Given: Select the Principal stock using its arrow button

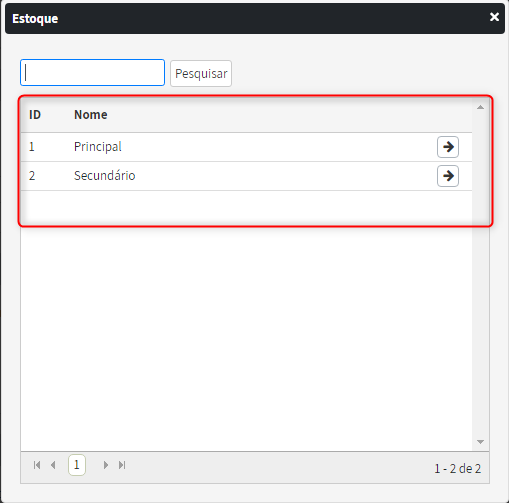Looking at the screenshot, I should [448, 147].
